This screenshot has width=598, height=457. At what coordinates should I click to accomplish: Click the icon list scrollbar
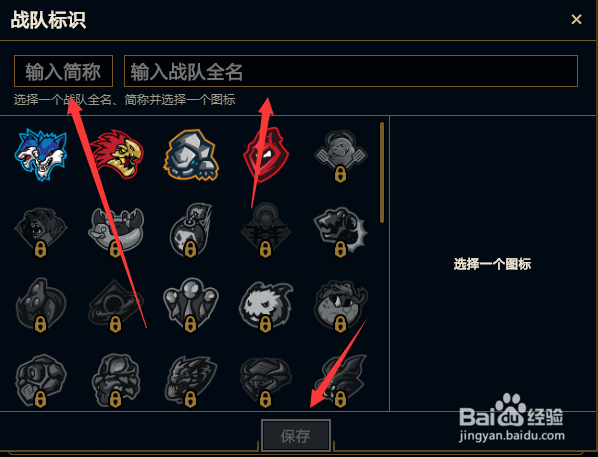tap(382, 172)
